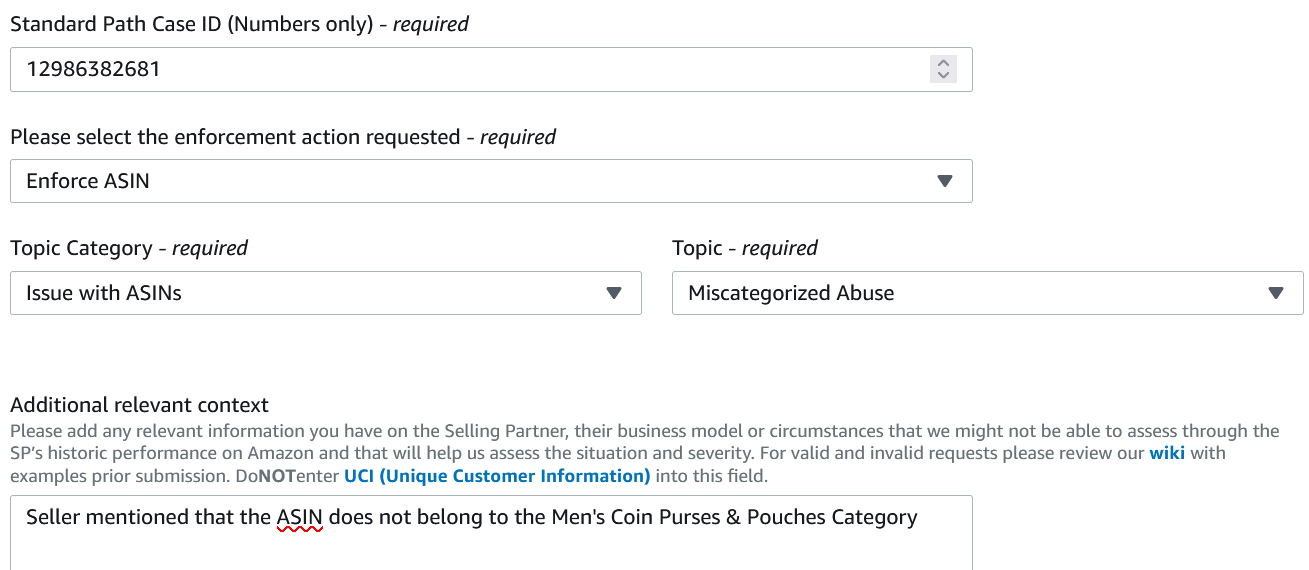This screenshot has width=1309, height=570.
Task: Open the wiki link for request examples
Action: click(1167, 454)
